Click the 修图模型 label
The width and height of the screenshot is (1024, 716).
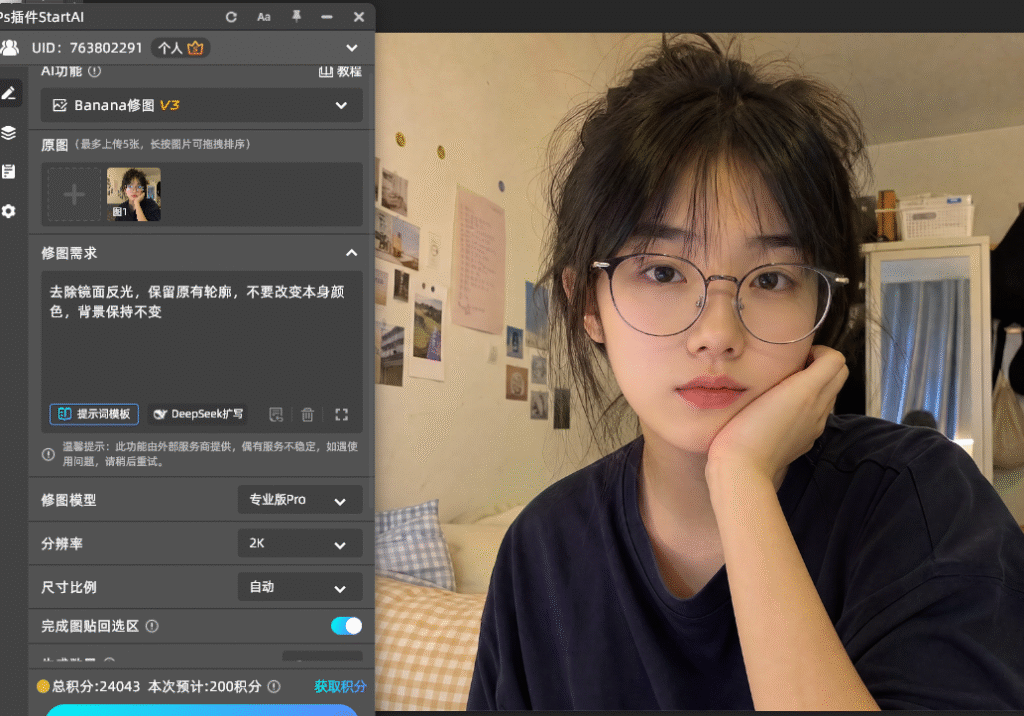tap(69, 500)
